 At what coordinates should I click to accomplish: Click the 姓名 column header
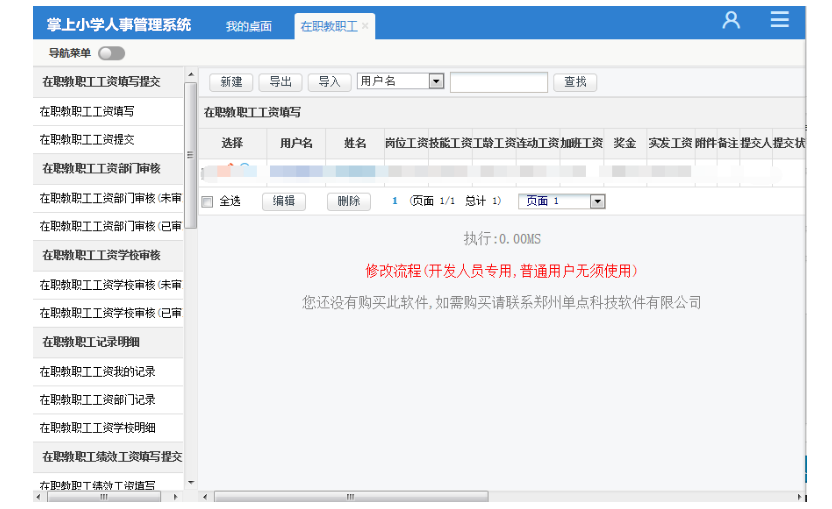[355, 143]
